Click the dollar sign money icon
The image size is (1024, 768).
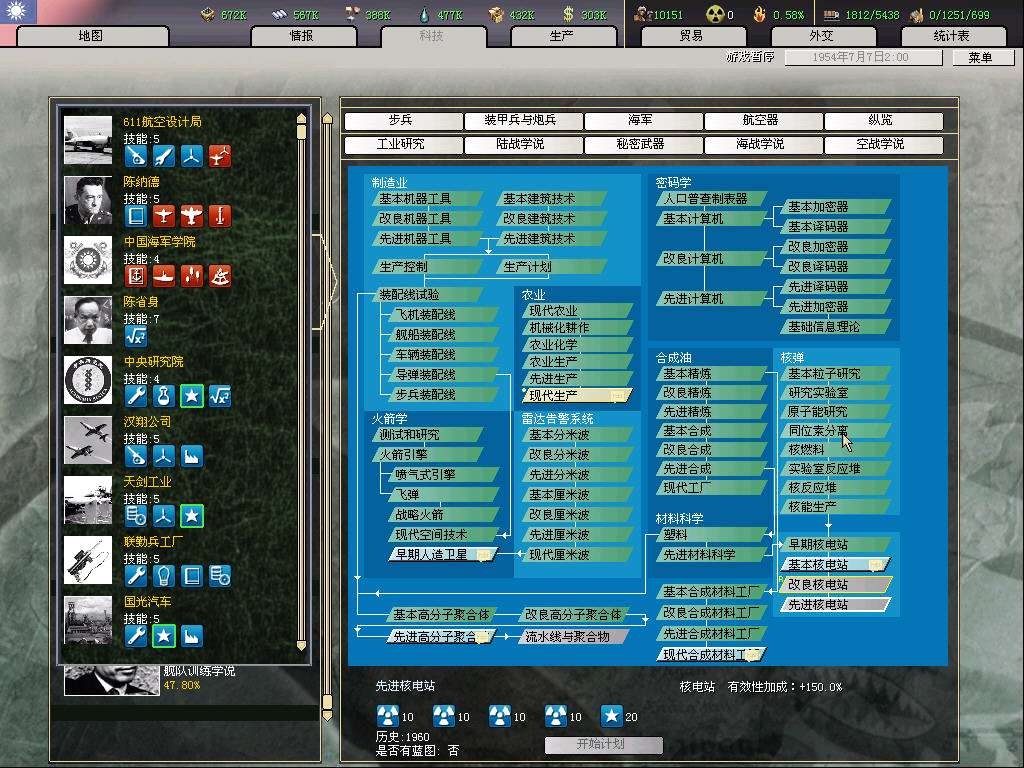pos(569,14)
